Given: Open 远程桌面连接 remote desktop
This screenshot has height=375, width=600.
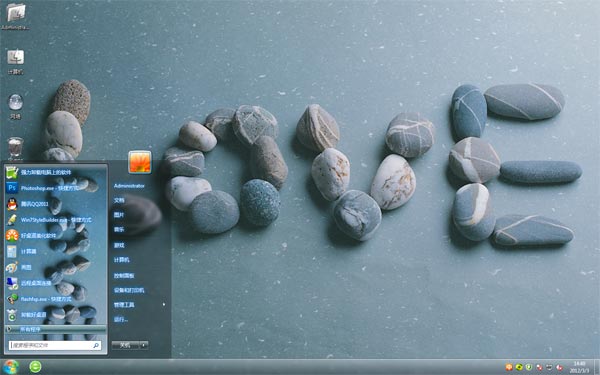Looking at the screenshot, I should click(x=56, y=283).
